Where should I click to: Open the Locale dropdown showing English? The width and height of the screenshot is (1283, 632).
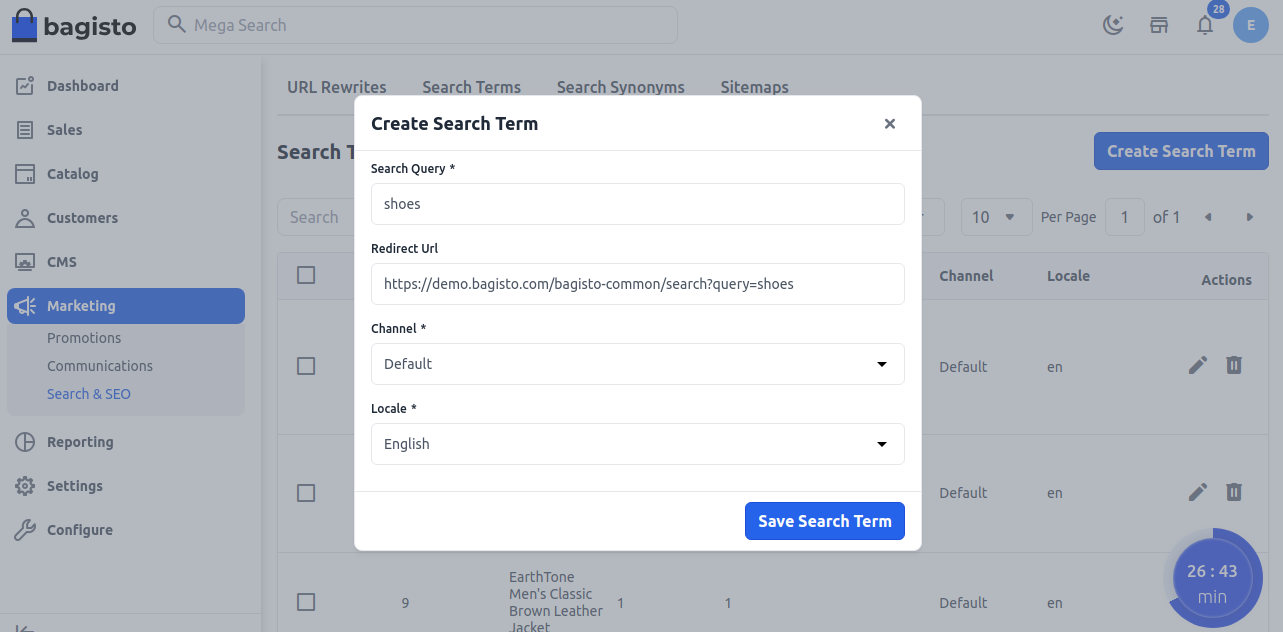pos(638,444)
